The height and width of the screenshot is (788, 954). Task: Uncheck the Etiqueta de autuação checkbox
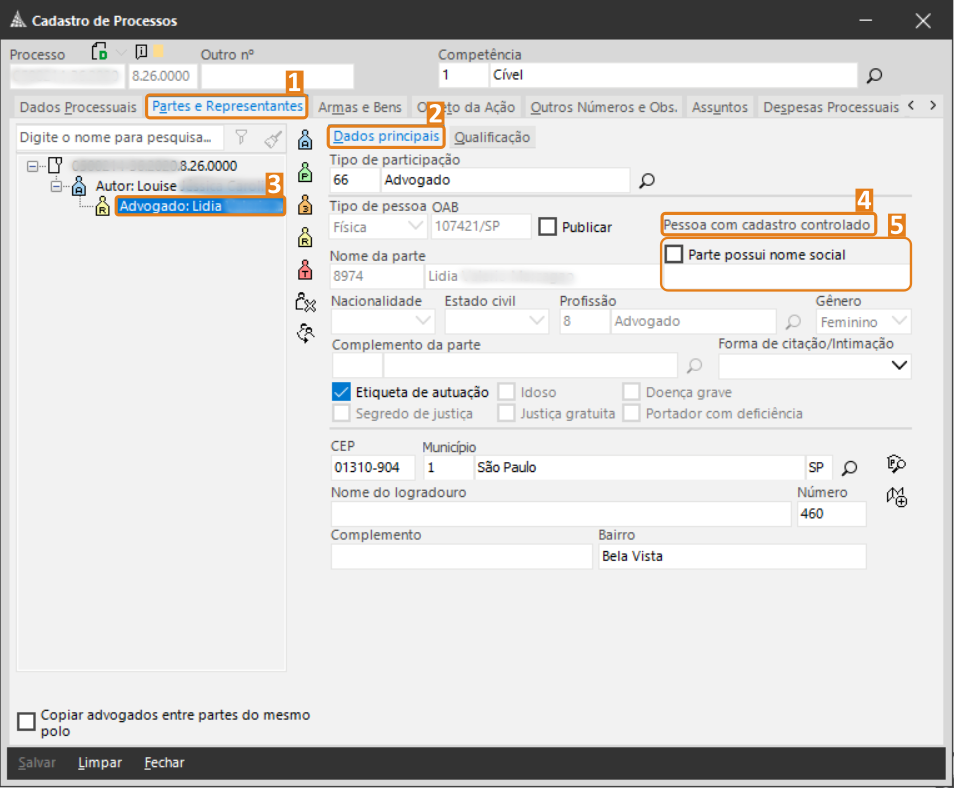click(x=341, y=392)
